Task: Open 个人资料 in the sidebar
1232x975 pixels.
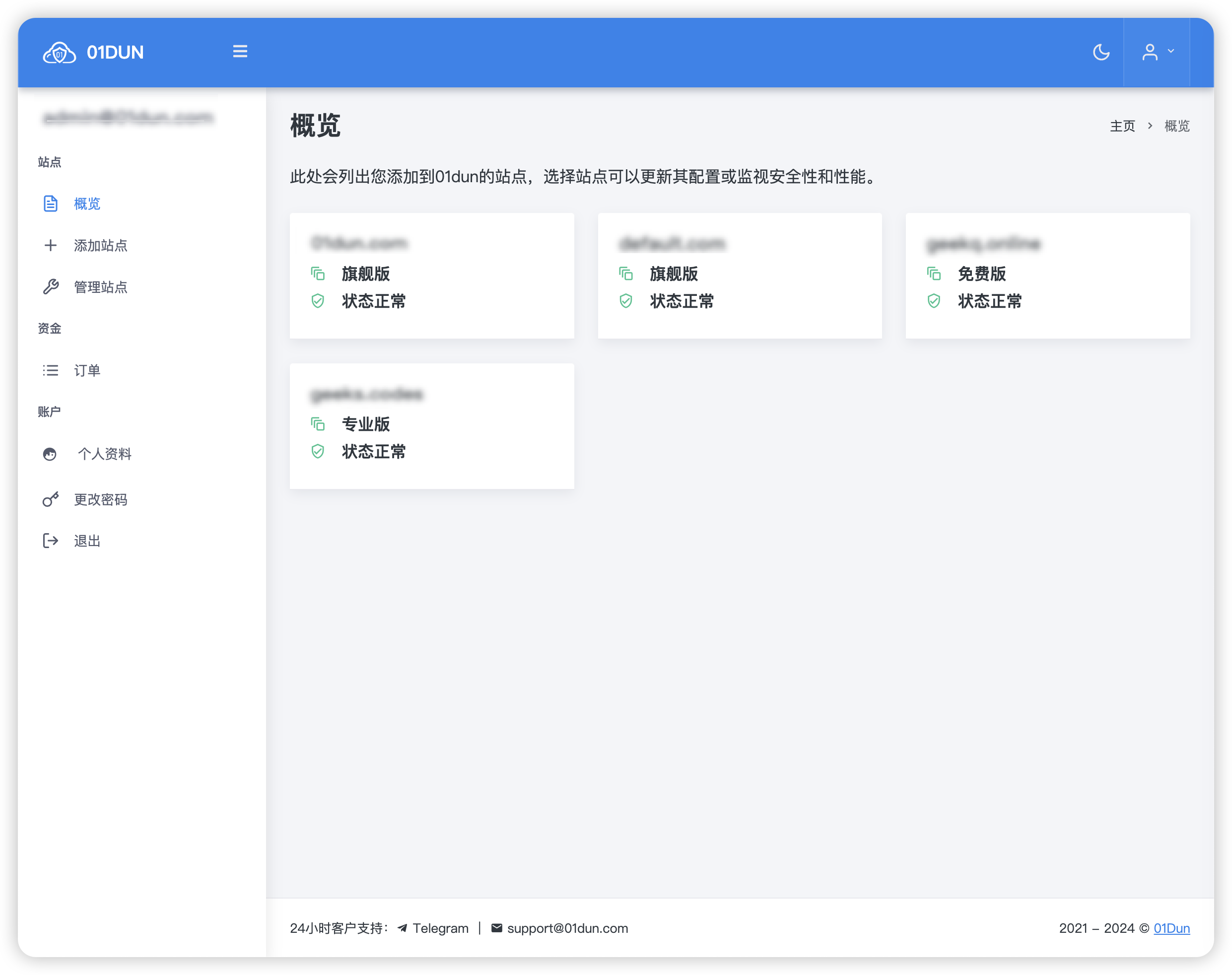Action: [105, 454]
